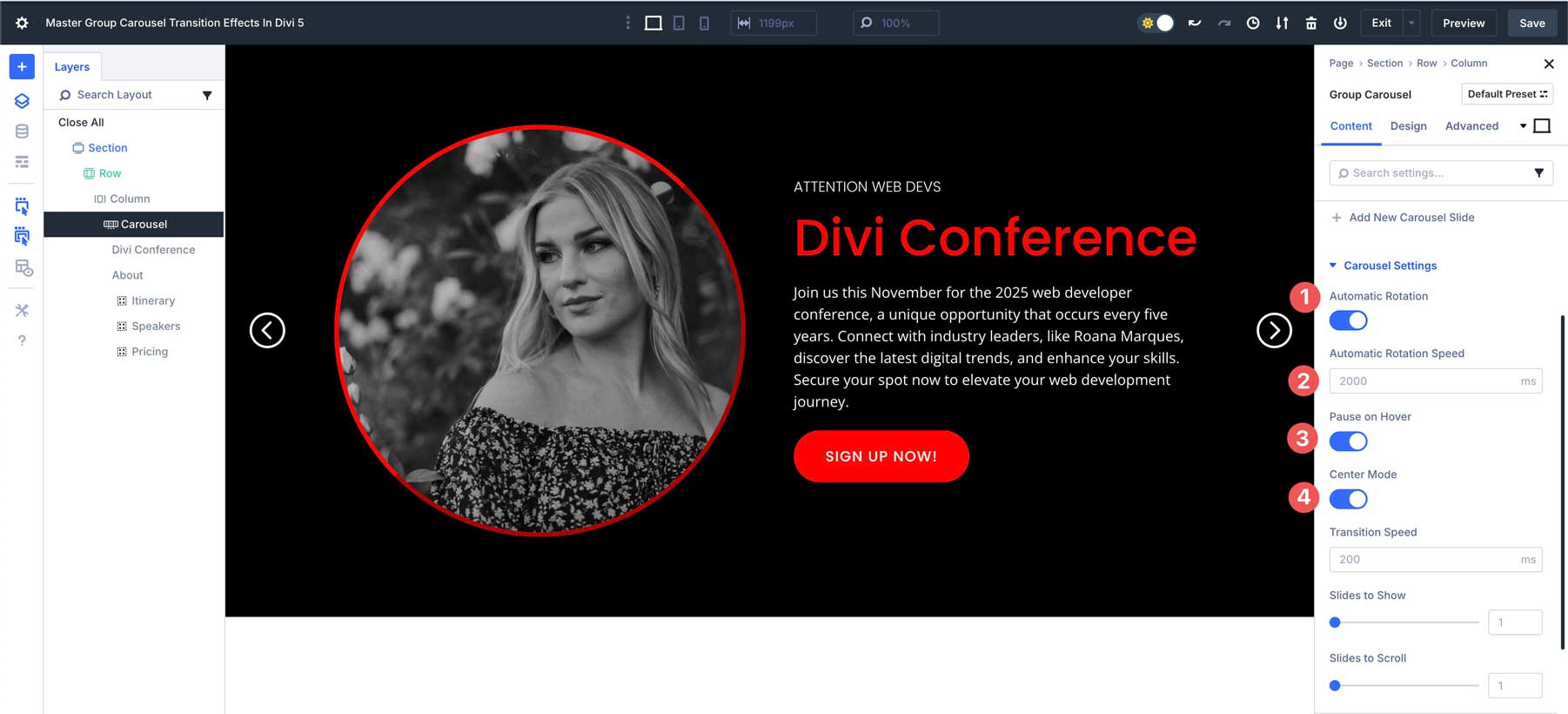Switch to Content tab
This screenshot has height=714, width=1568.
coord(1350,126)
